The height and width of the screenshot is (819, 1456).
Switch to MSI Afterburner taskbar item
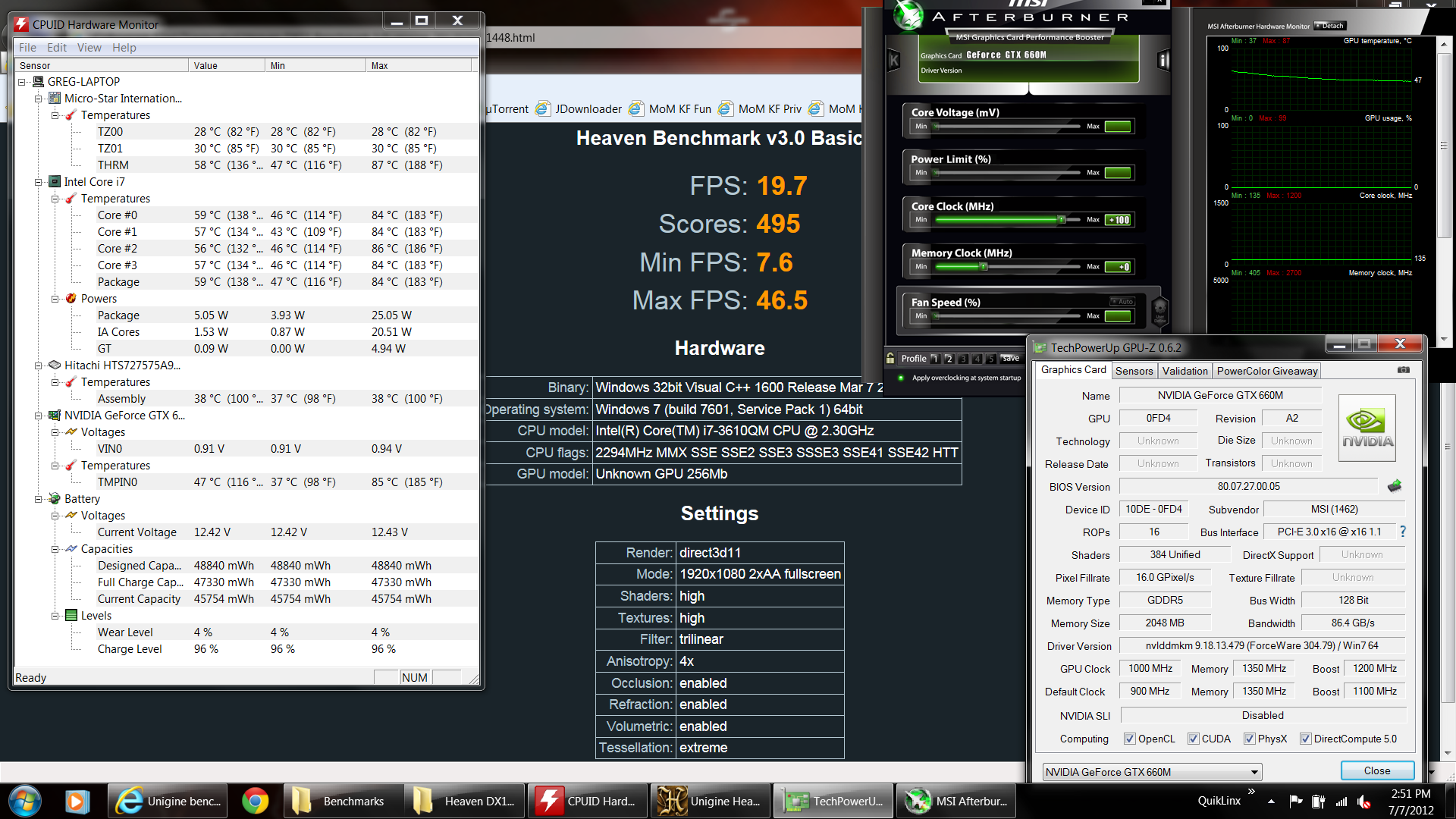(x=956, y=802)
